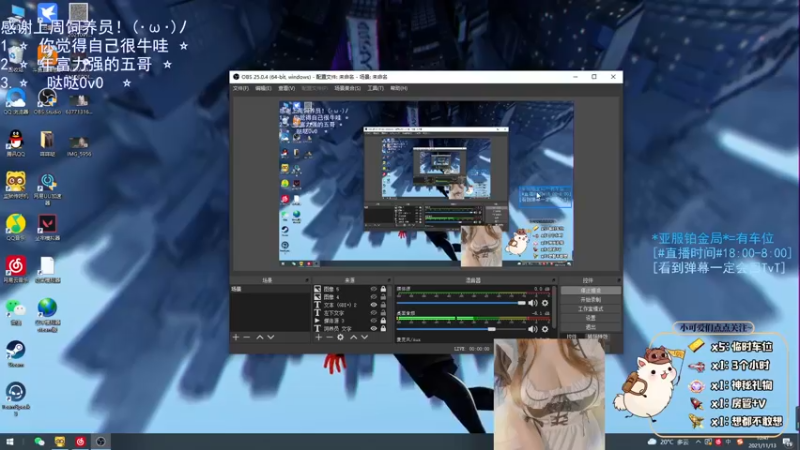Toggle the lock on the 饲养员 文字 source
800x450 pixels.
click(x=383, y=329)
